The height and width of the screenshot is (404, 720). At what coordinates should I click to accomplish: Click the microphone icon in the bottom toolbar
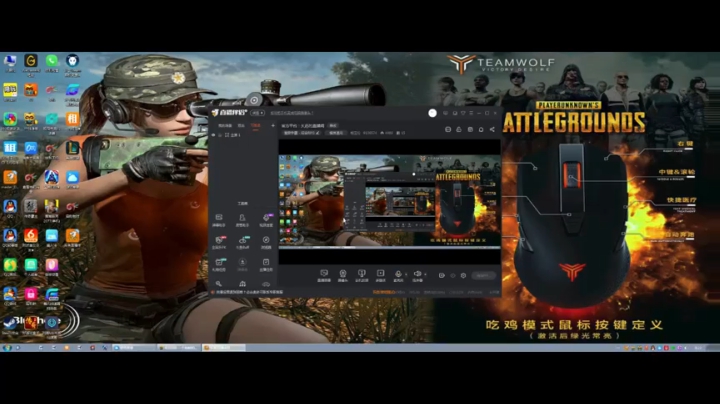[398, 274]
